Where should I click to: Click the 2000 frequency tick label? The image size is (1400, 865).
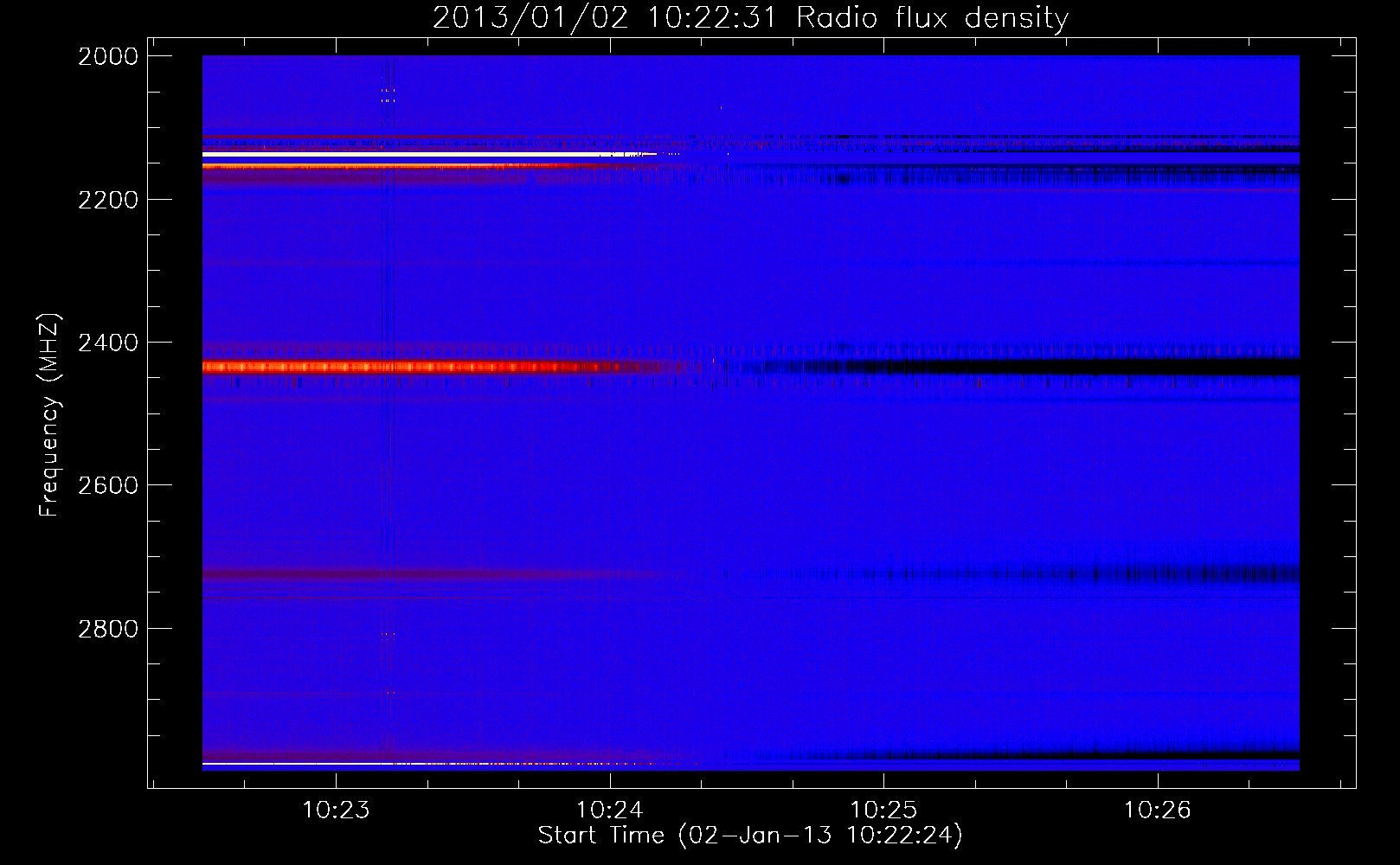[x=108, y=56]
